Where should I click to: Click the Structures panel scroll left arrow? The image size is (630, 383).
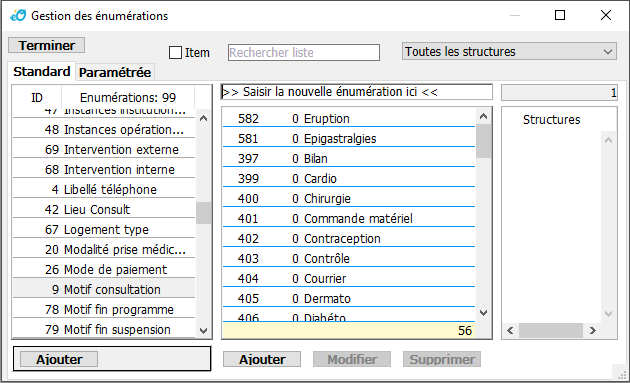coord(510,330)
